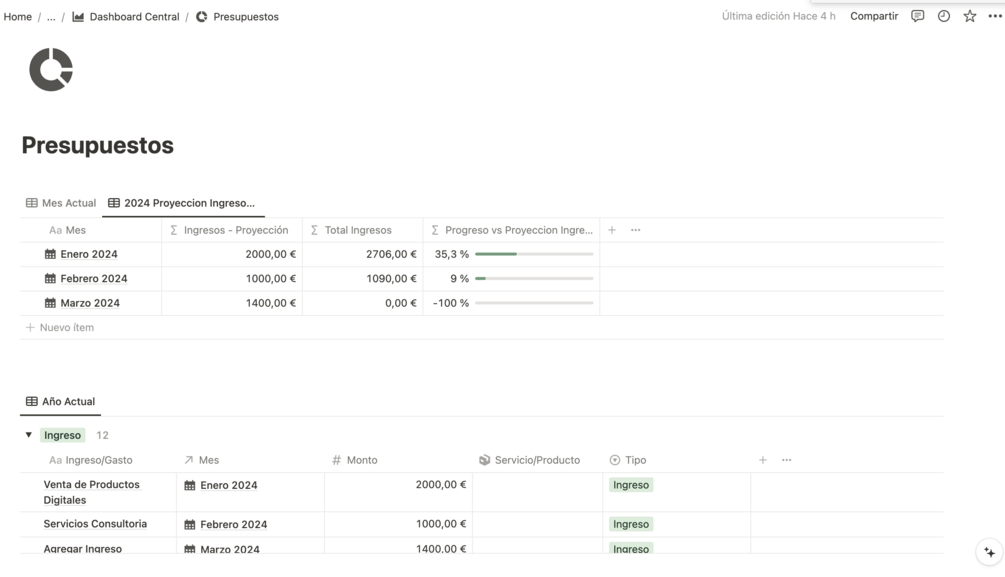1005x577 pixels.
Task: Select the Año Actual view tab
Action: tap(61, 401)
